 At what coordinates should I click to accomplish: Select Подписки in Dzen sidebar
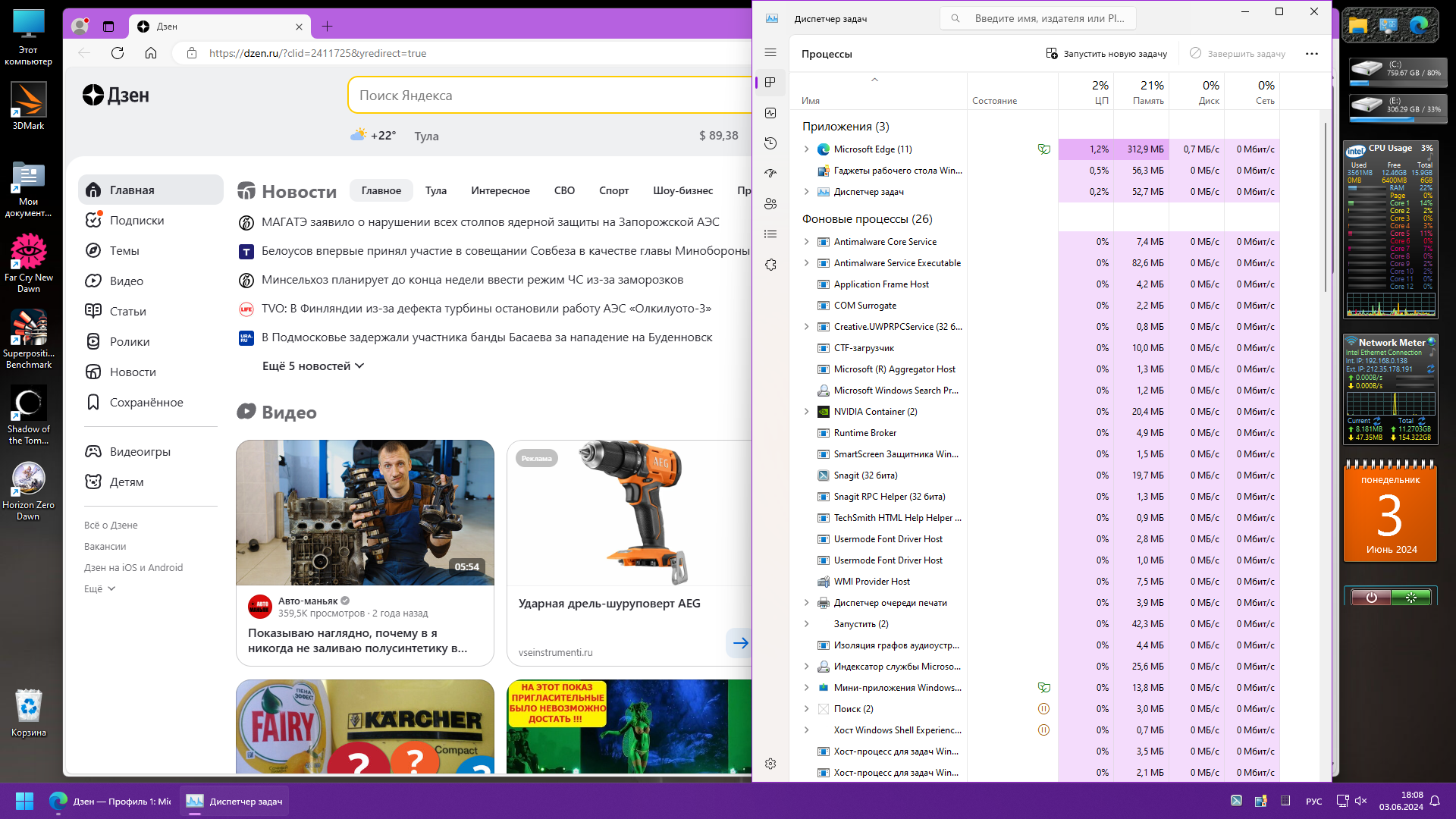click(x=136, y=221)
